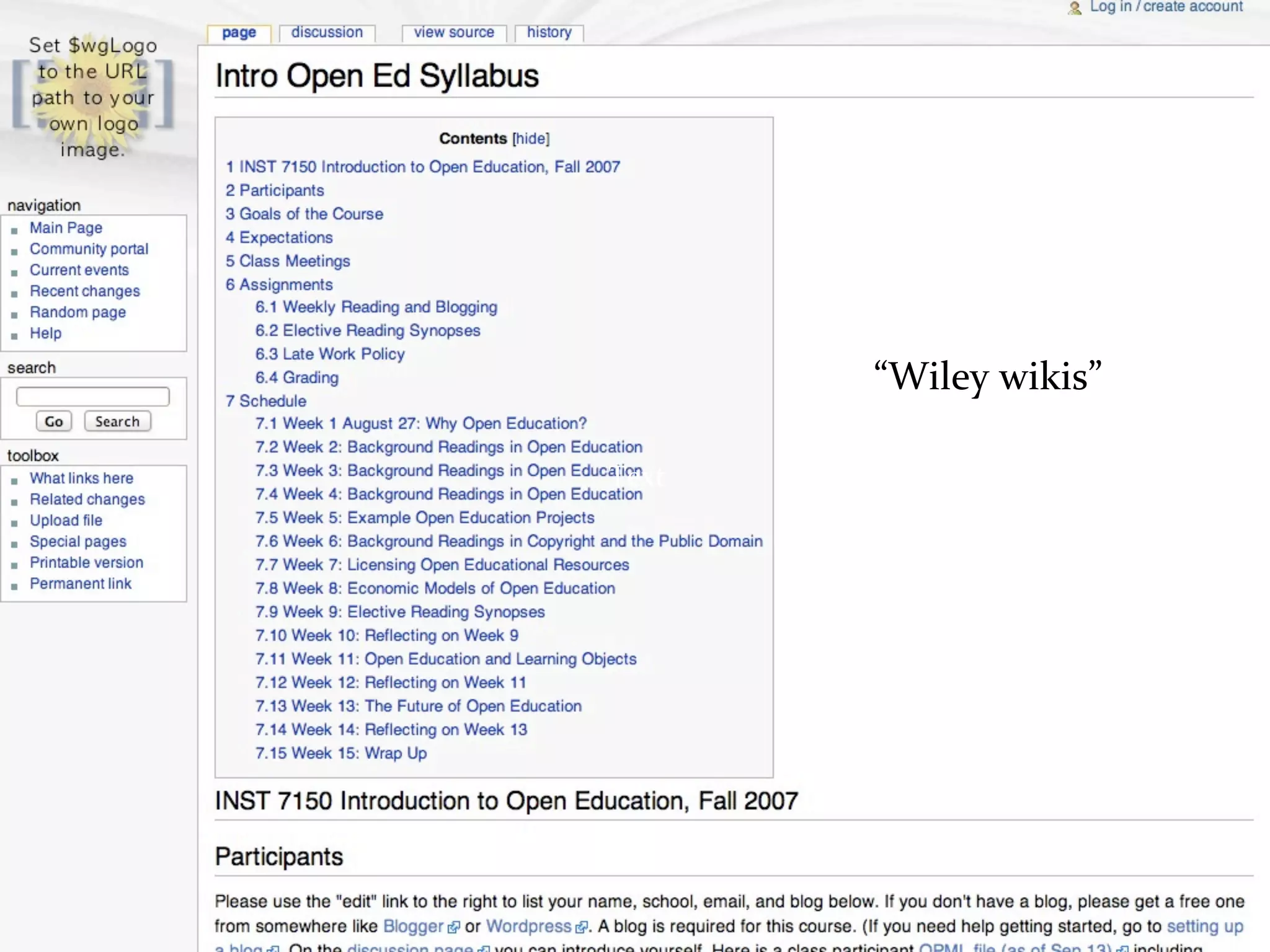
Task: Click the wiki logo placeholder image
Action: (x=93, y=97)
